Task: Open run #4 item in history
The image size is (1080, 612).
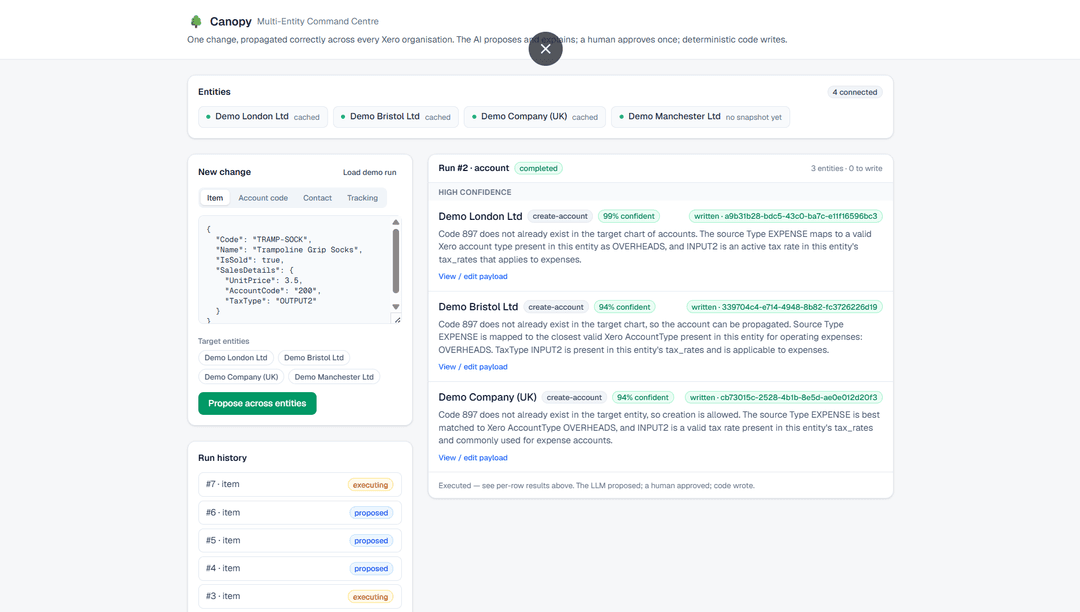Action: click(x=300, y=569)
